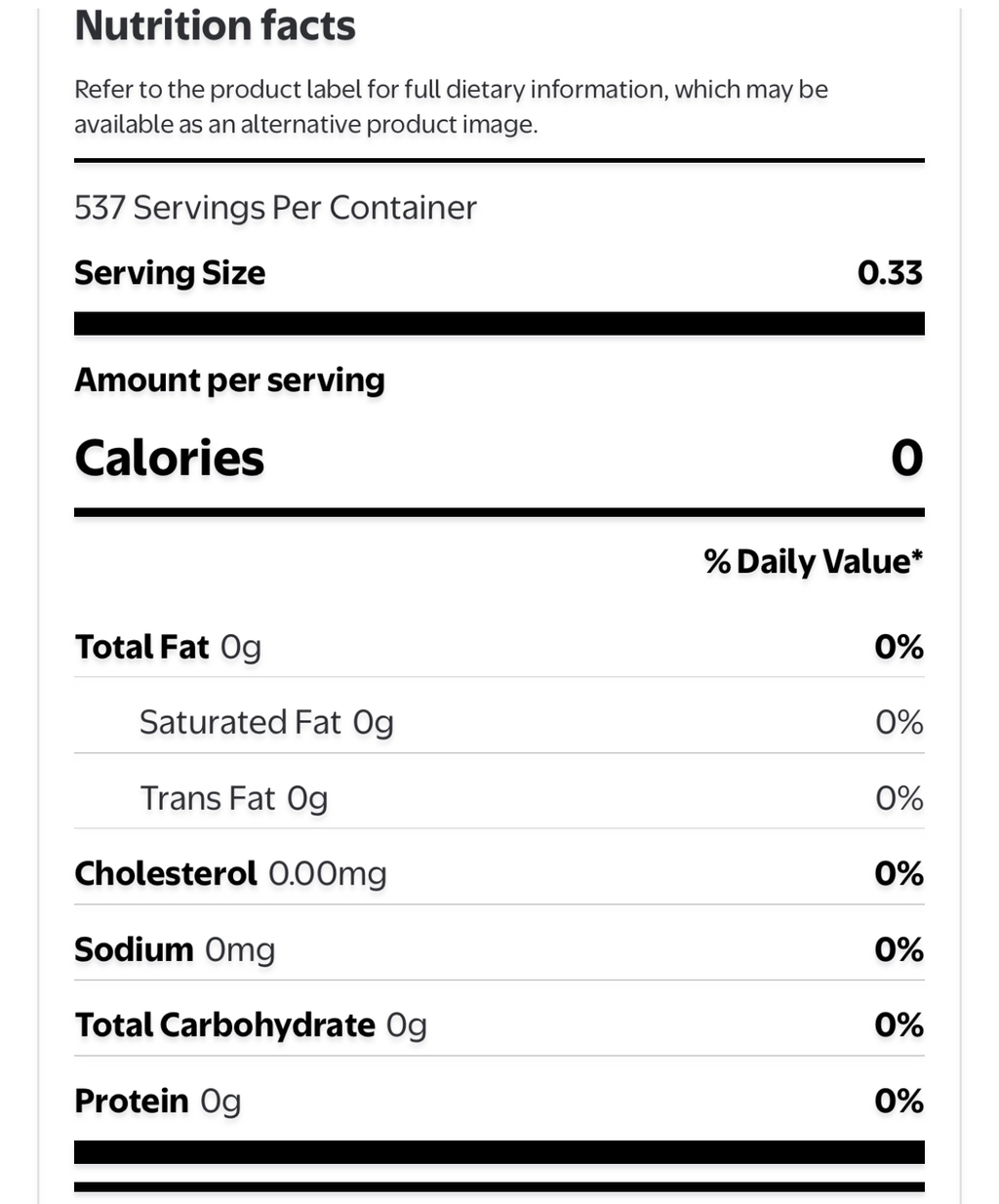Select the Sodium 0mg row
999x1204 pixels.
coord(499,950)
